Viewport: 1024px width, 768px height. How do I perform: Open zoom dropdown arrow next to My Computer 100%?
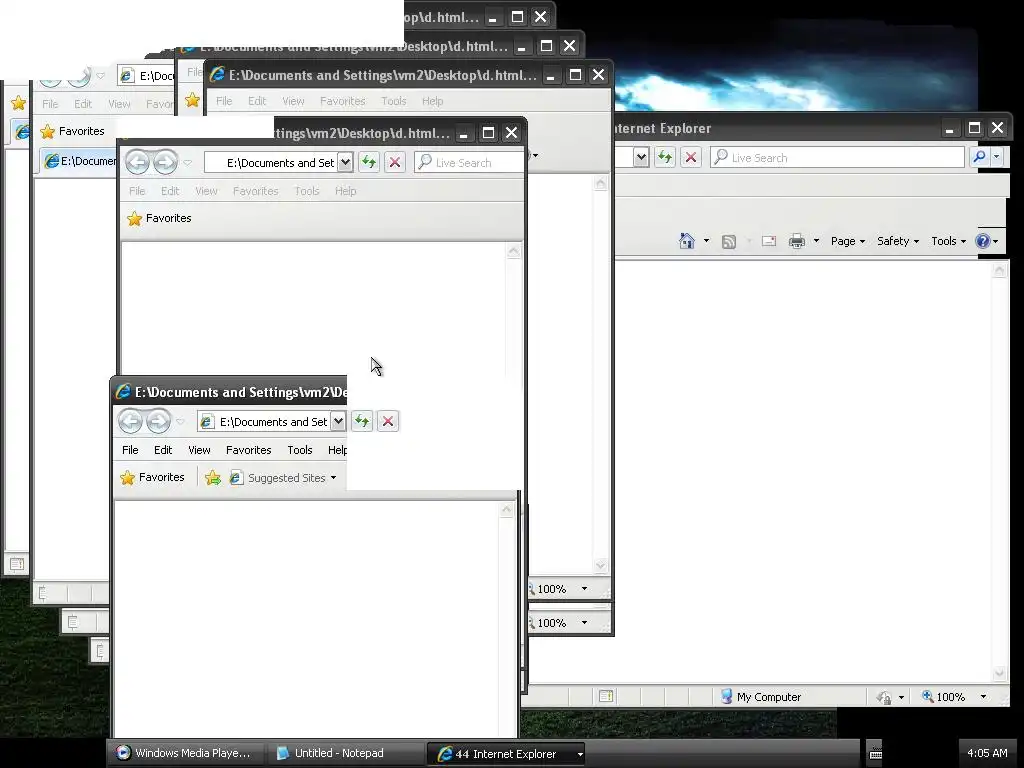[983, 697]
